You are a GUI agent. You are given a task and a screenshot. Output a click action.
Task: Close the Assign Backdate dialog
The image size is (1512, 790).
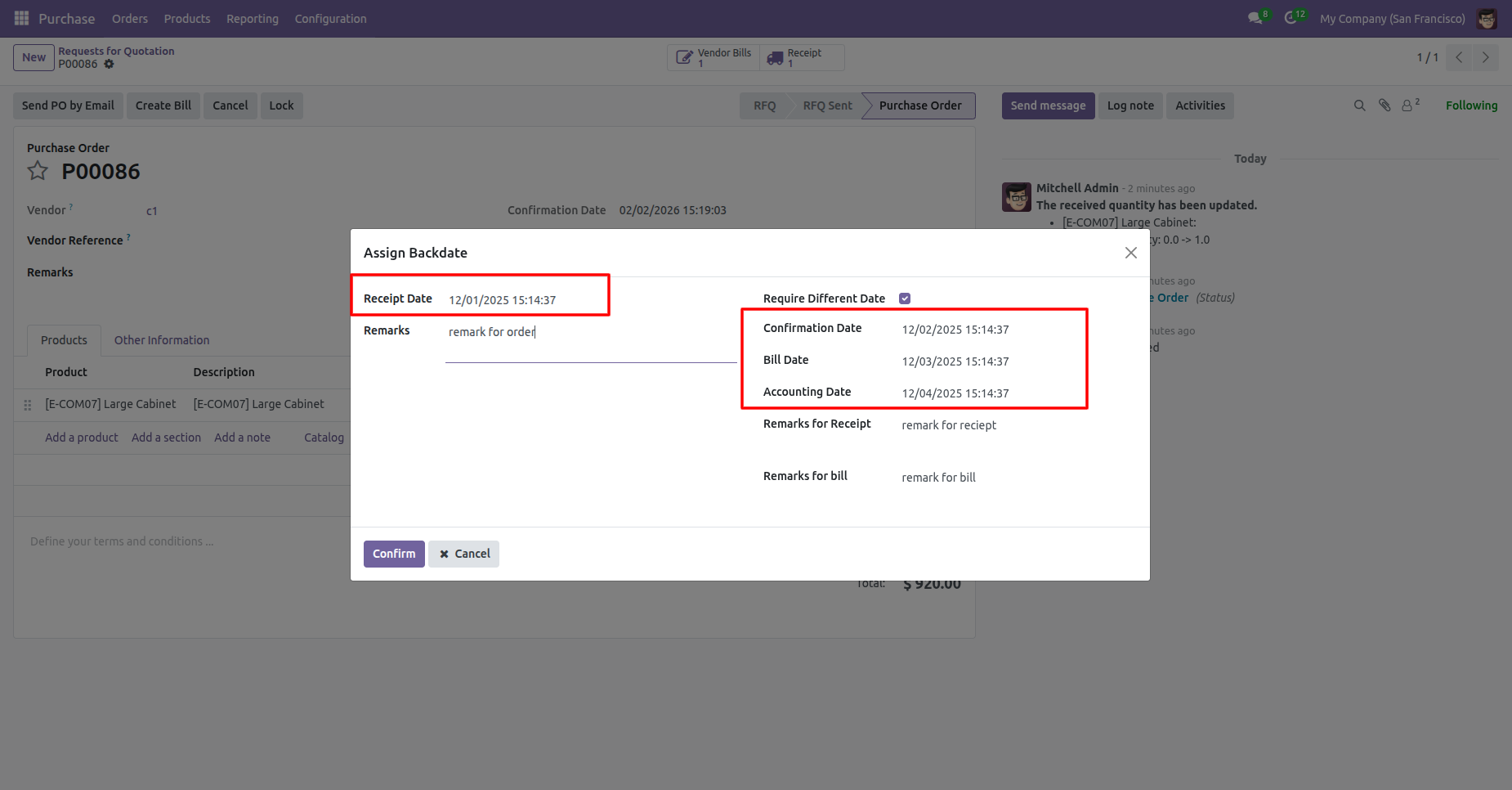1131,253
